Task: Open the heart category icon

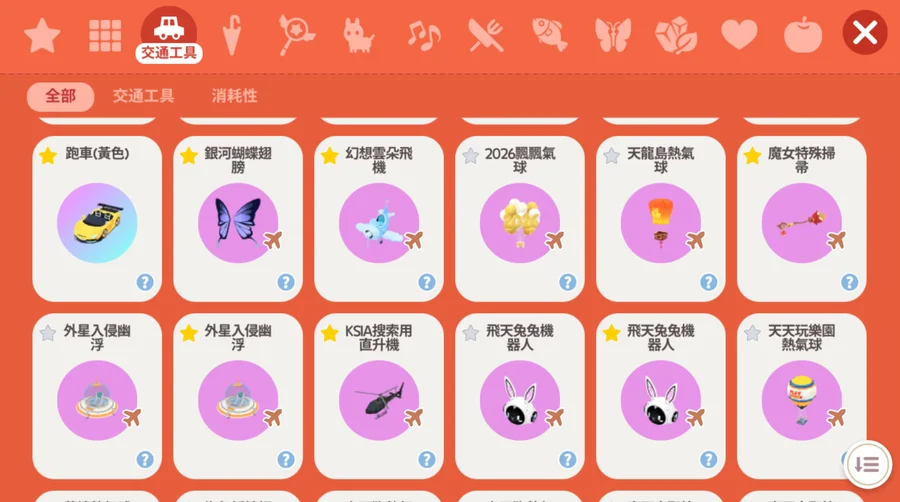Action: pos(739,34)
